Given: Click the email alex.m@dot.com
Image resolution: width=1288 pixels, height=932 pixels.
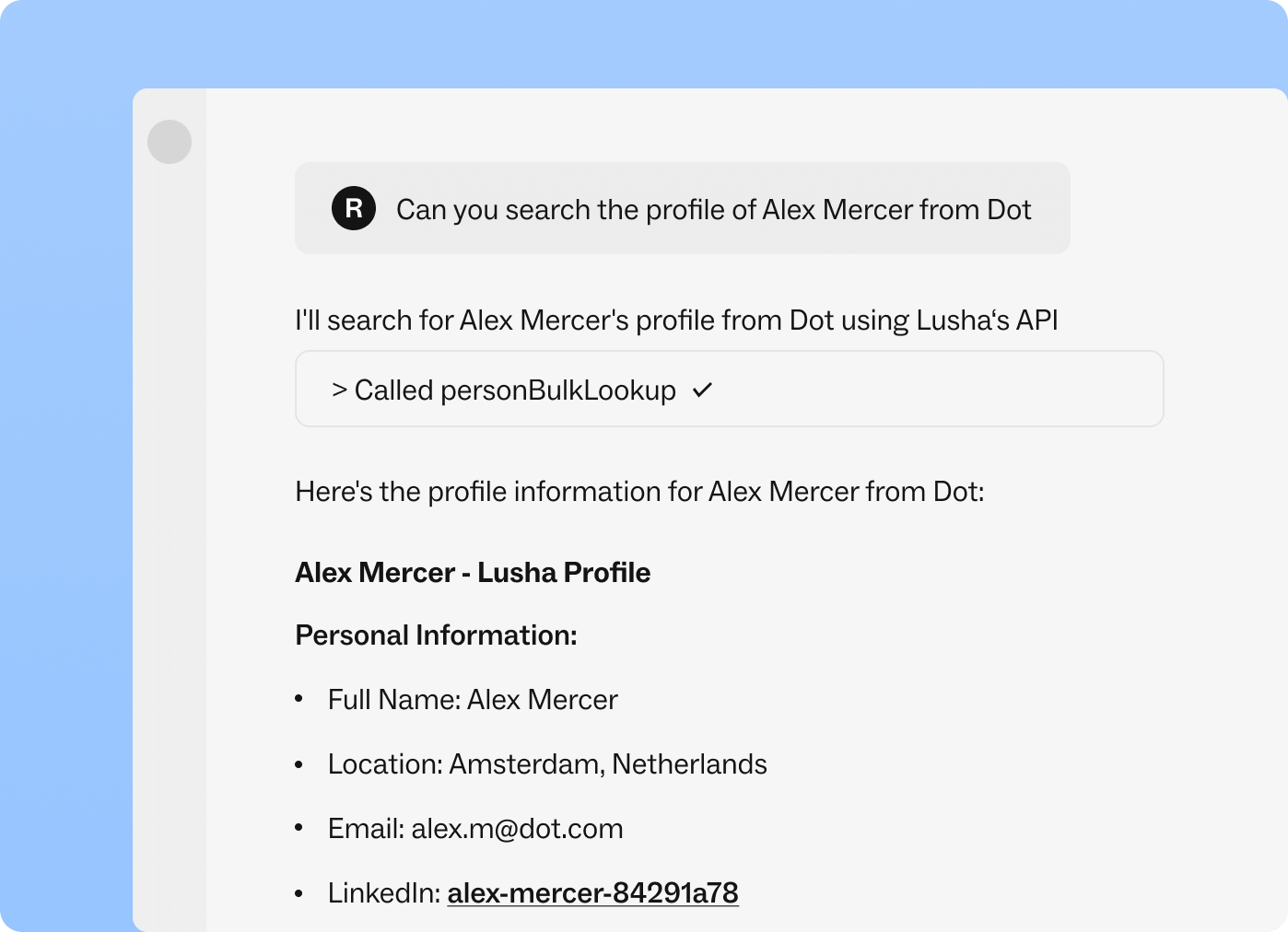Looking at the screenshot, I should (517, 828).
